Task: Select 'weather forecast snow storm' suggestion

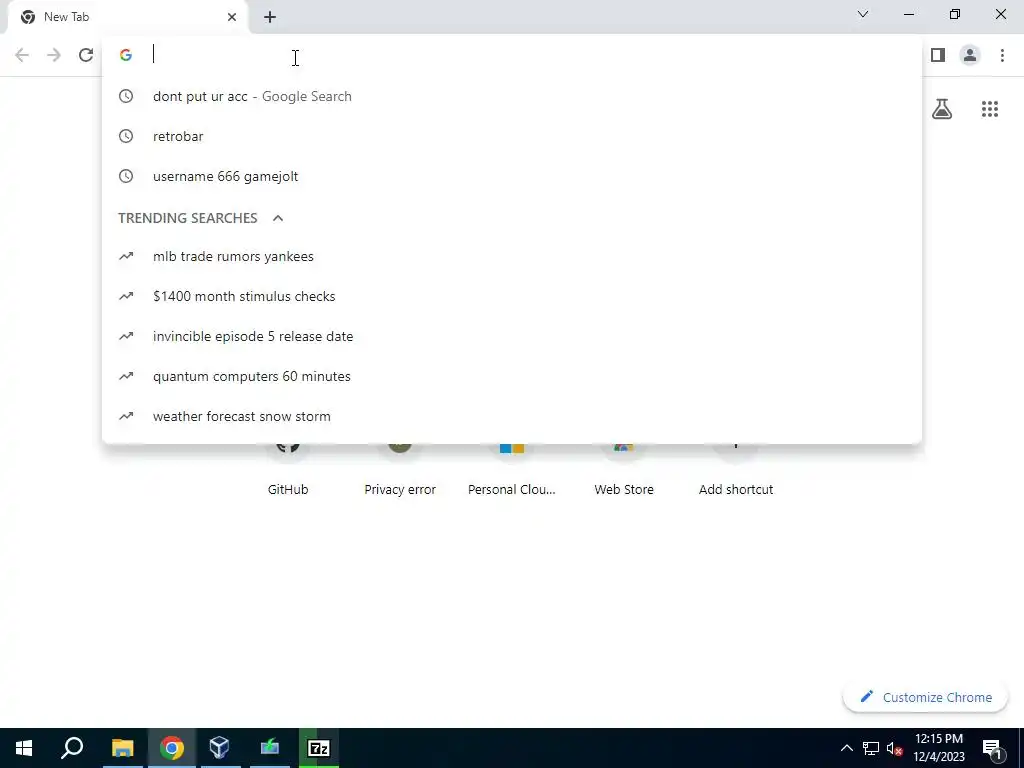Action: pos(512,416)
